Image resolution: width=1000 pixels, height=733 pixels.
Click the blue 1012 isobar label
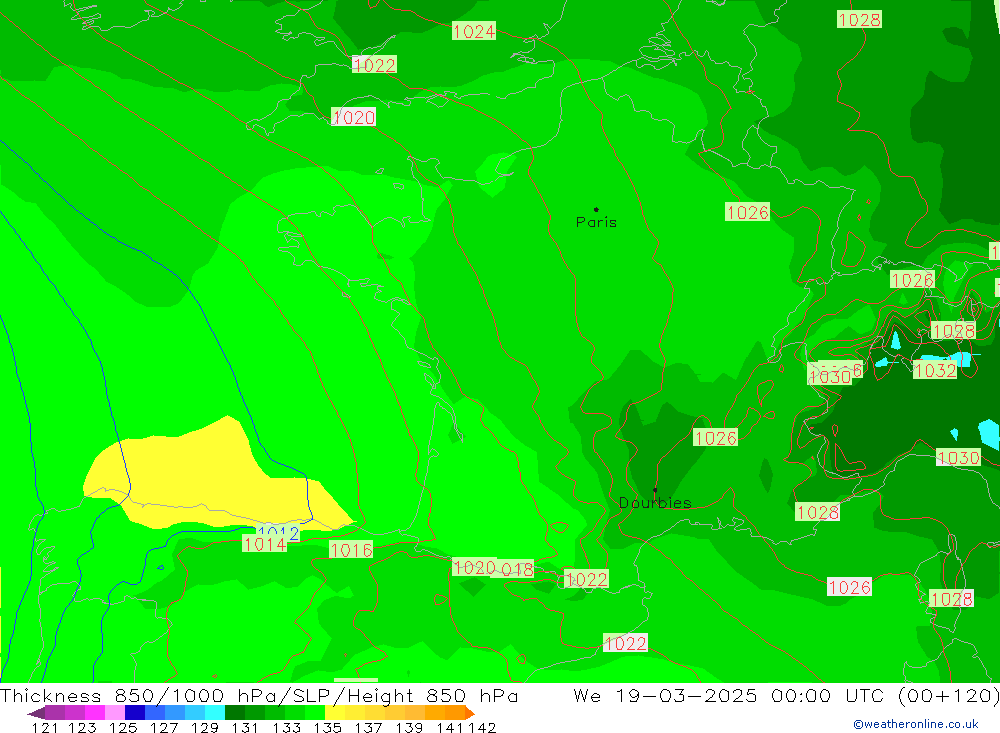[279, 532]
